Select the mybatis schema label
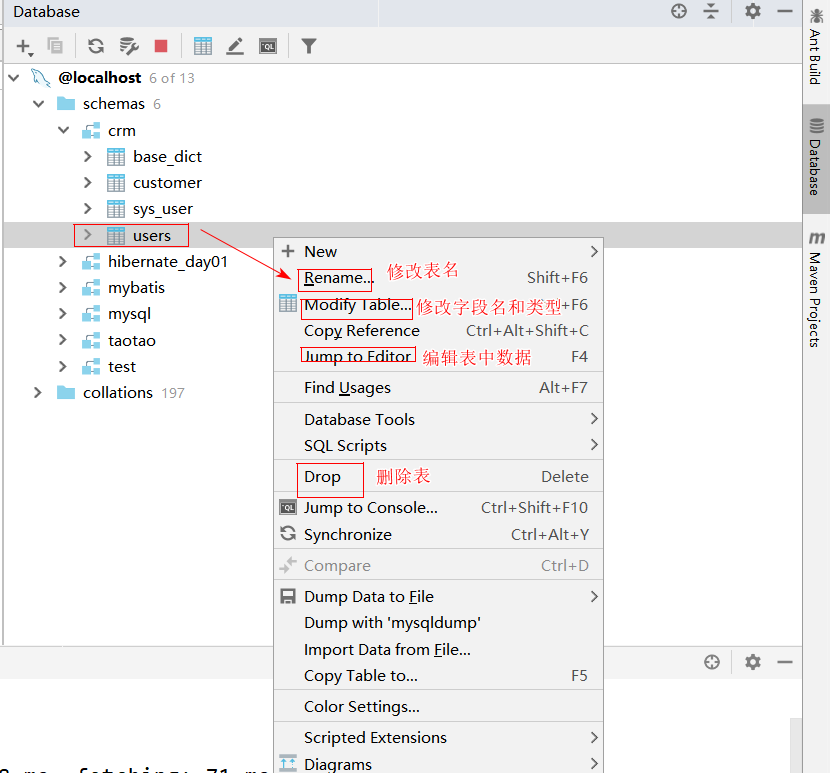This screenshot has height=773, width=830. tap(136, 287)
